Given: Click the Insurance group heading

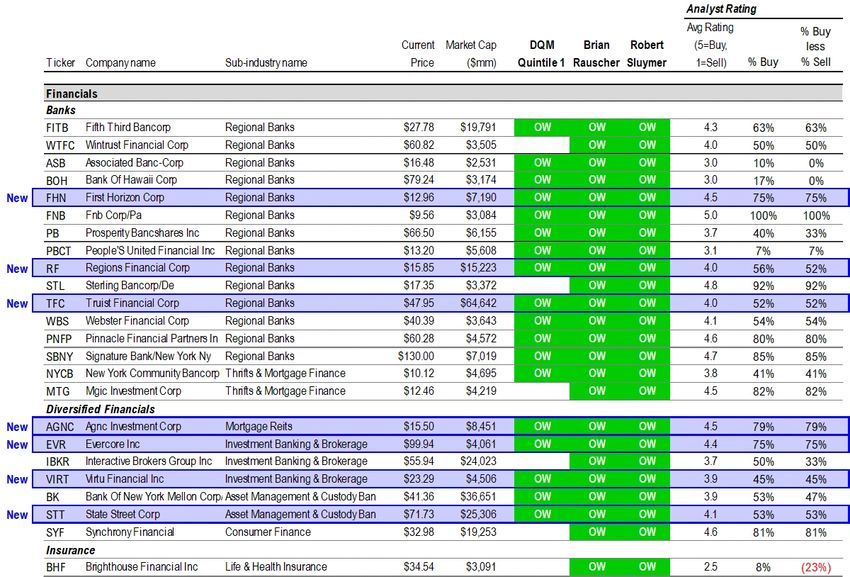Looking at the screenshot, I should 70,550.
